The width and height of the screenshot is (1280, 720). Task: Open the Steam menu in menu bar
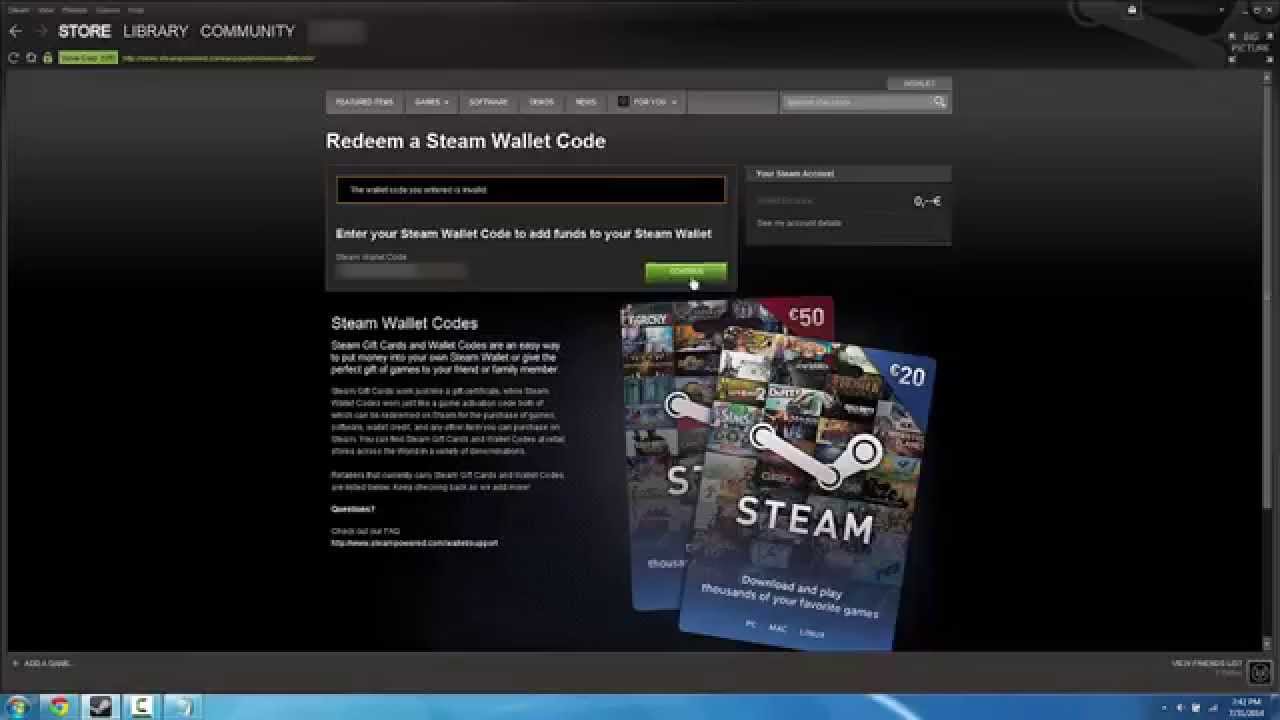[x=19, y=9]
